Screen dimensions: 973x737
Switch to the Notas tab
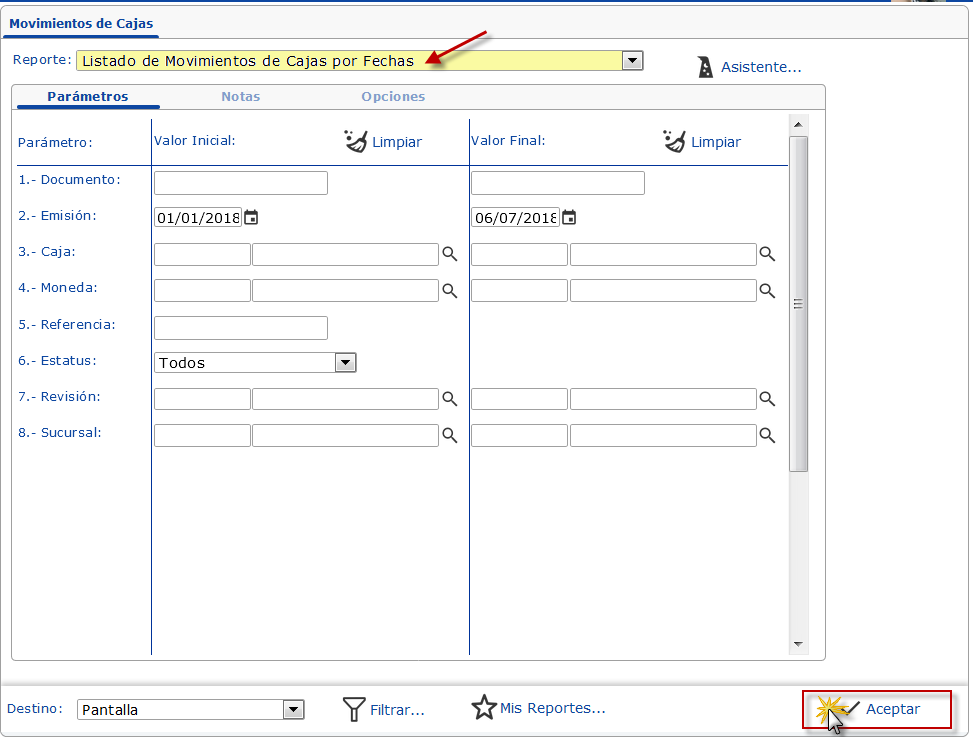coord(240,97)
